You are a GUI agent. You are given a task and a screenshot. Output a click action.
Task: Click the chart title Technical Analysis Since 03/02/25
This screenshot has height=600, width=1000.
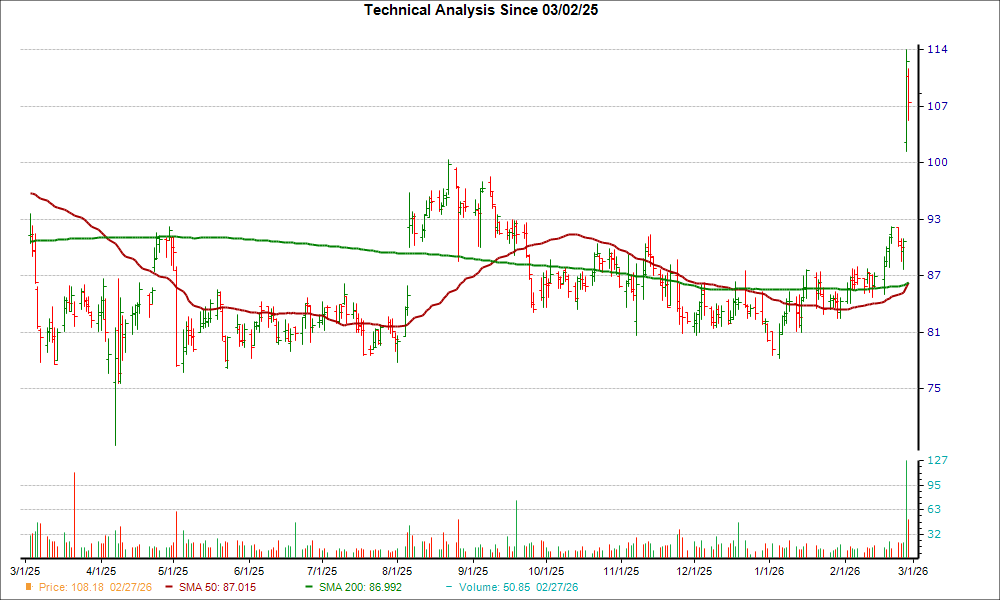tap(482, 11)
